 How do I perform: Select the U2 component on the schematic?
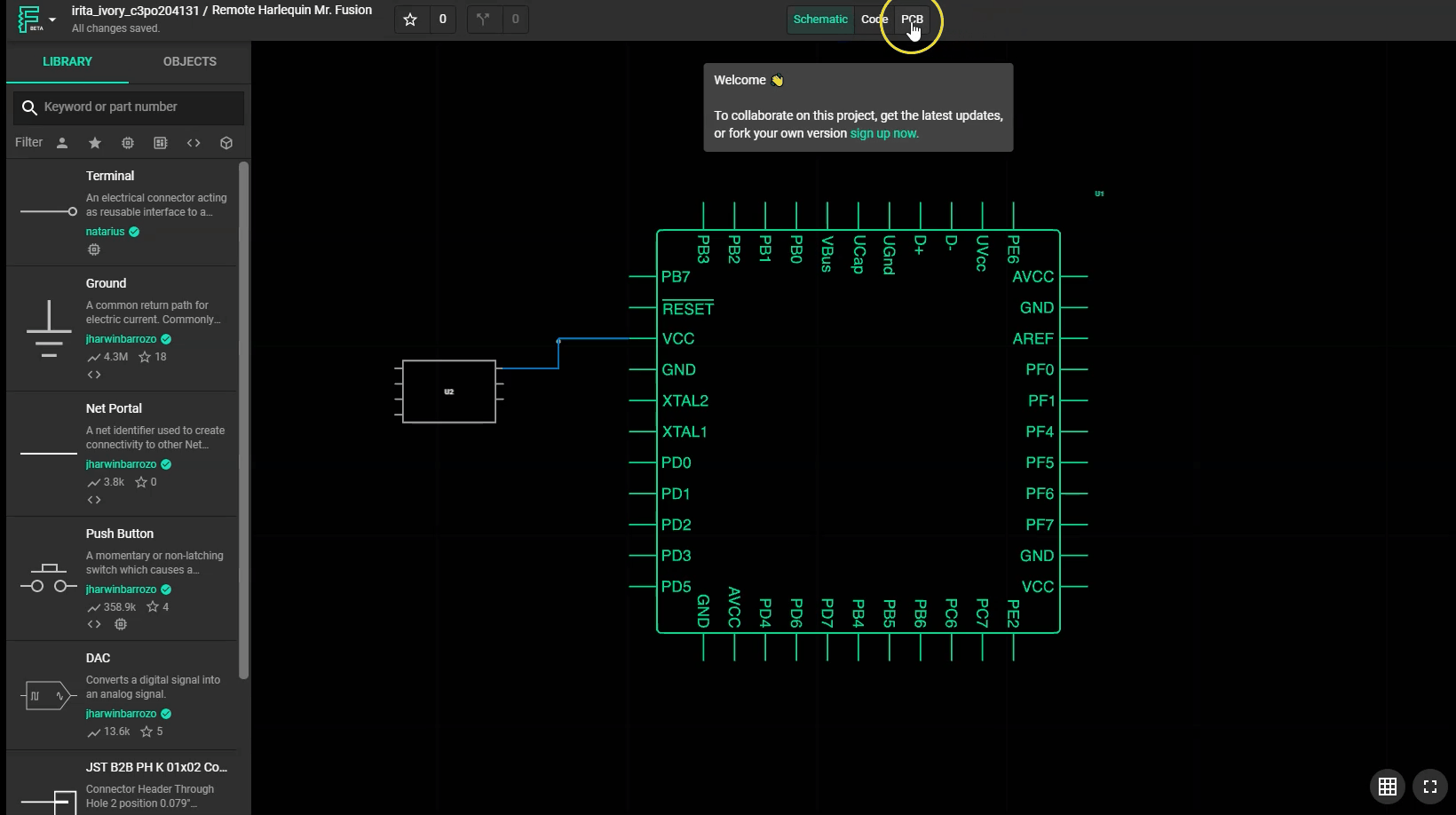449,392
